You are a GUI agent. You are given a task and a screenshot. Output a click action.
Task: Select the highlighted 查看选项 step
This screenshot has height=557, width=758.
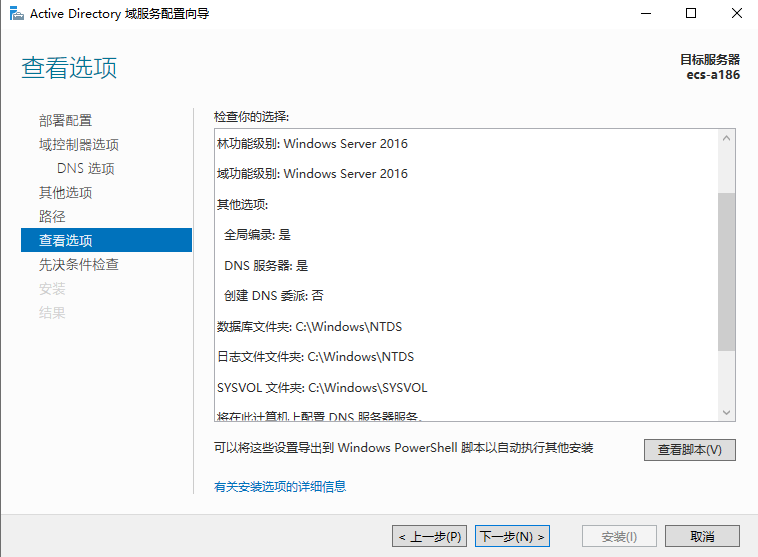(106, 240)
